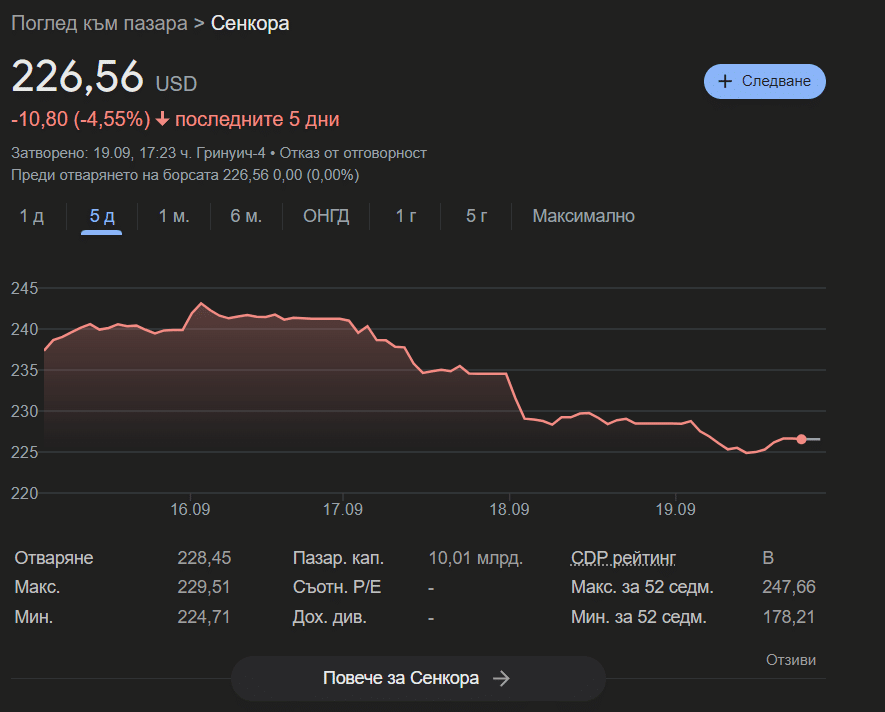This screenshot has width=885, height=712.
Task: Click the market cap value 10,01 млрд.
Action: pos(476,558)
